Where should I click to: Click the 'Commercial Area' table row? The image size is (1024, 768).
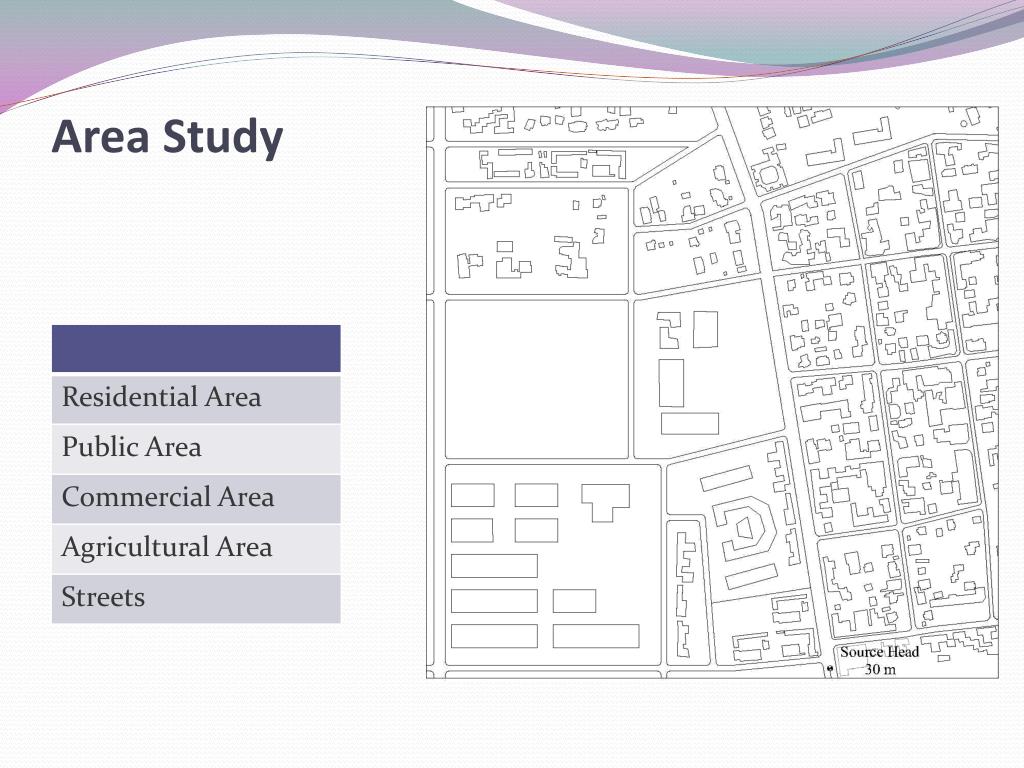pos(196,498)
